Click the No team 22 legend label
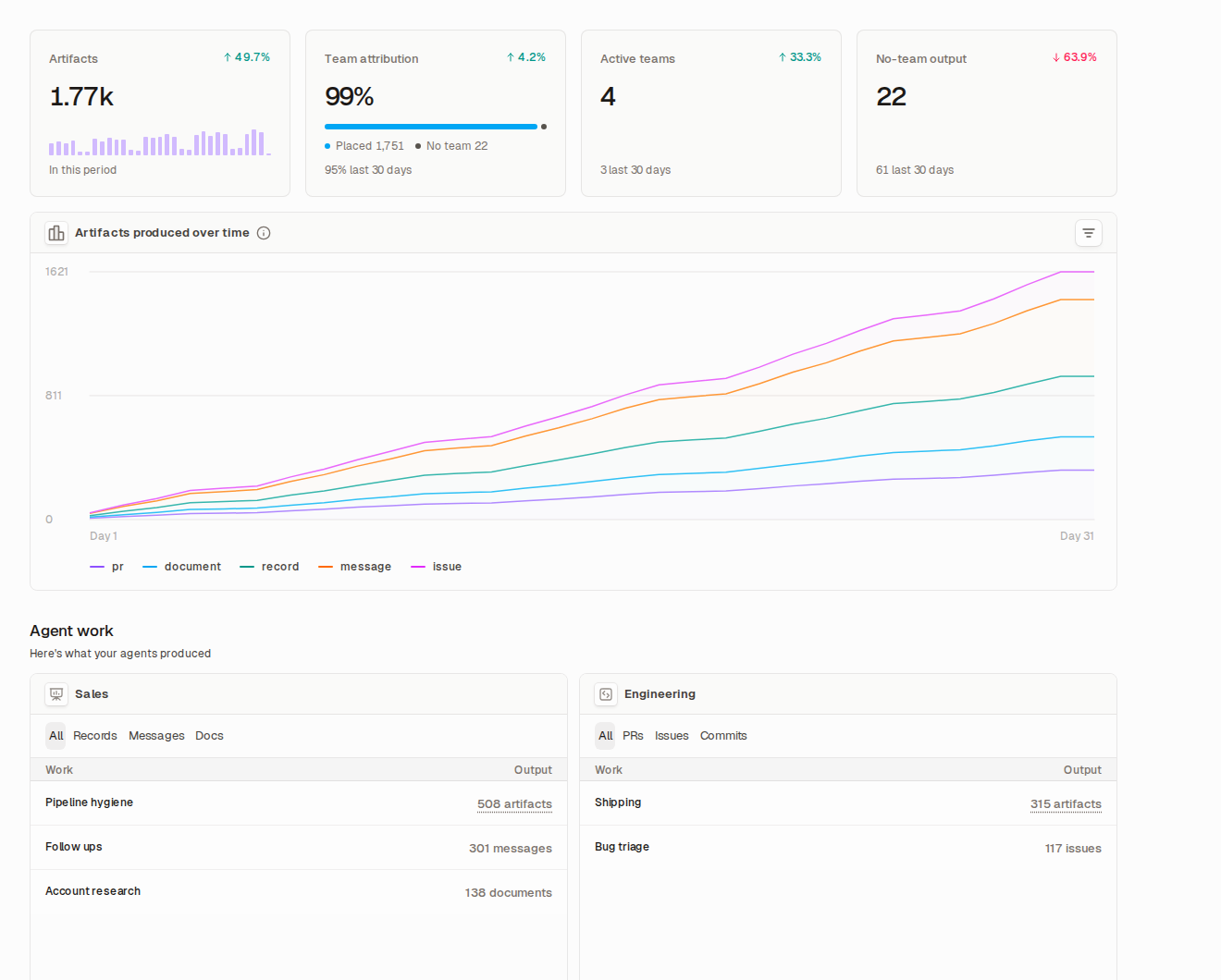This screenshot has height=980, width=1221. click(451, 146)
